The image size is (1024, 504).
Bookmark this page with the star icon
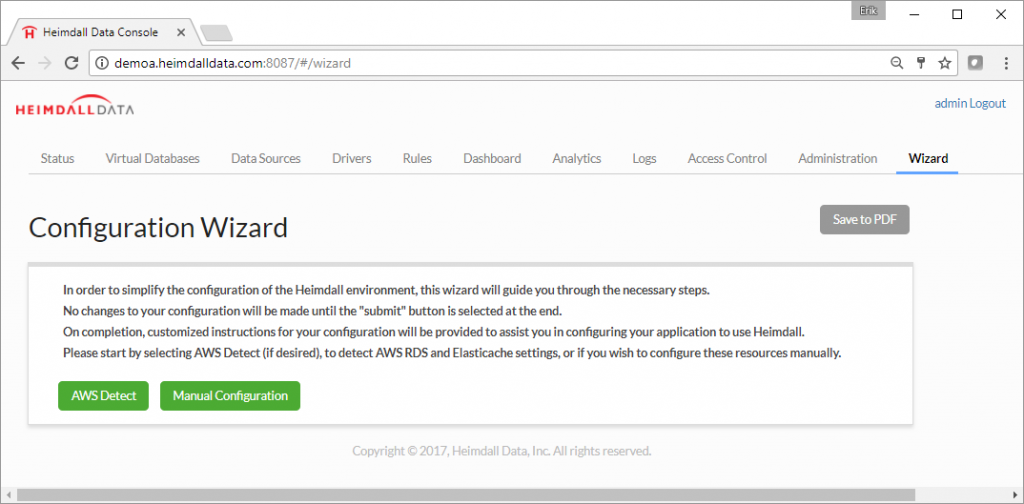(944, 63)
